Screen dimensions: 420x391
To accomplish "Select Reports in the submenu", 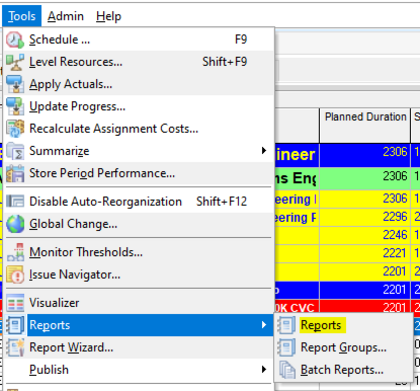I will click(343, 325).
